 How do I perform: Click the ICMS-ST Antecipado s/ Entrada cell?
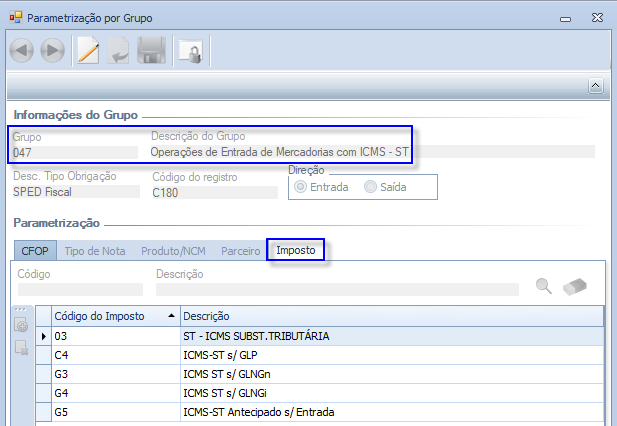tap(392, 412)
